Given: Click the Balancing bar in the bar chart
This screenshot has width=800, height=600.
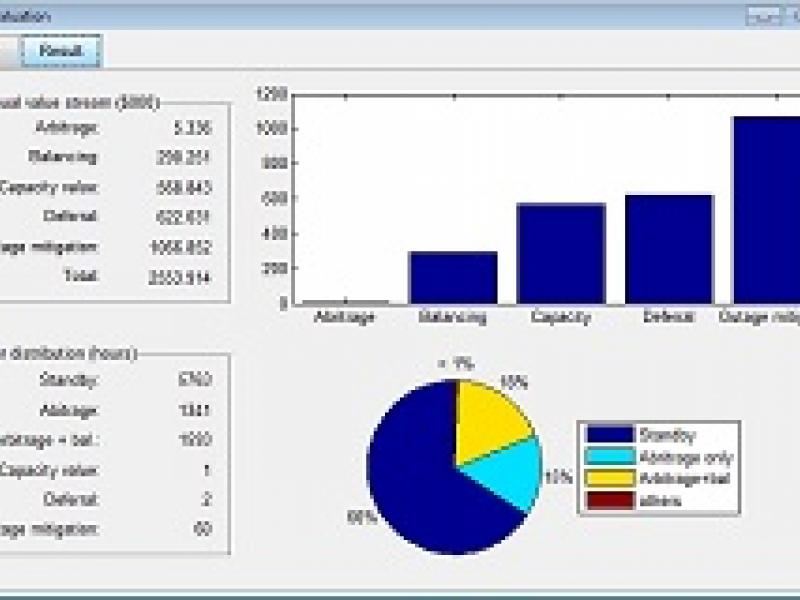Looking at the screenshot, I should click(454, 278).
